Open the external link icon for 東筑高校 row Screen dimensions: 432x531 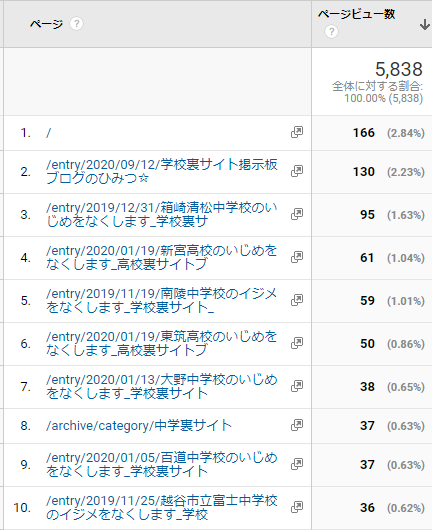[297, 343]
